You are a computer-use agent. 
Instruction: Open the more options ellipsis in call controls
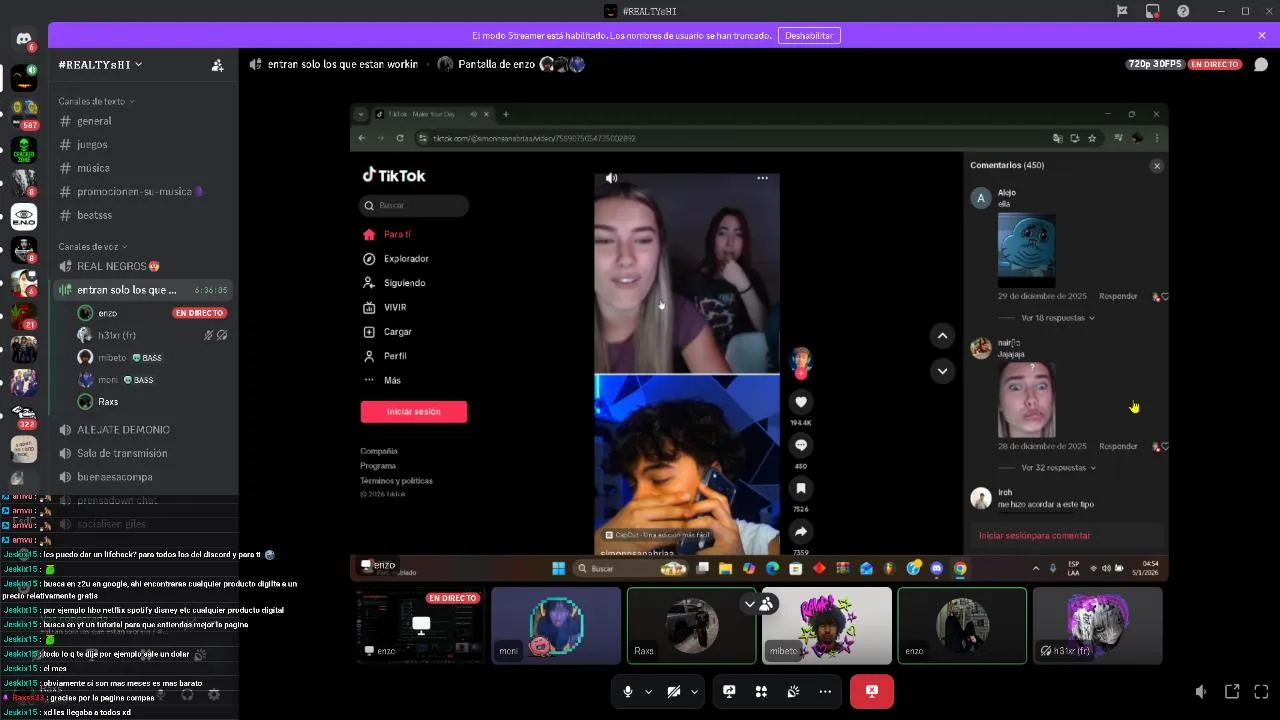pyautogui.click(x=825, y=691)
